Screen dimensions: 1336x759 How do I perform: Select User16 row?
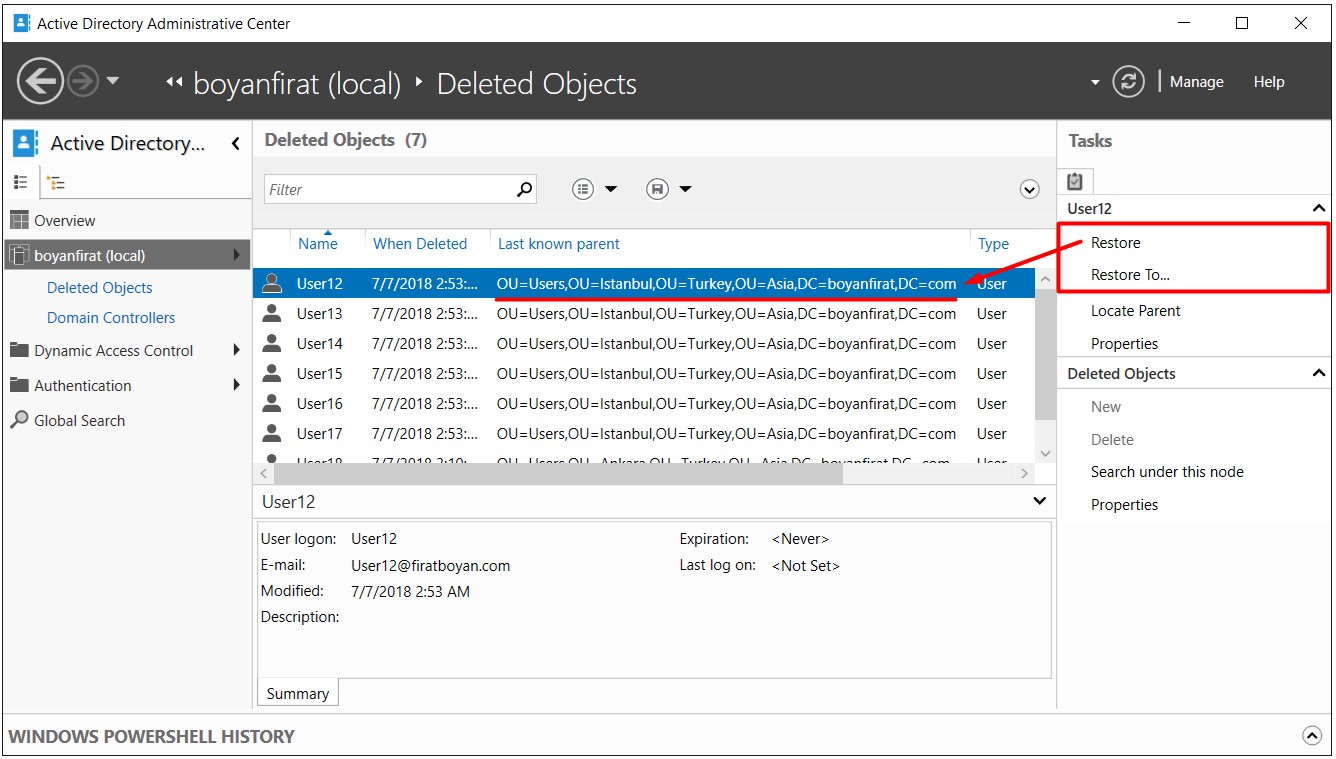click(x=644, y=403)
